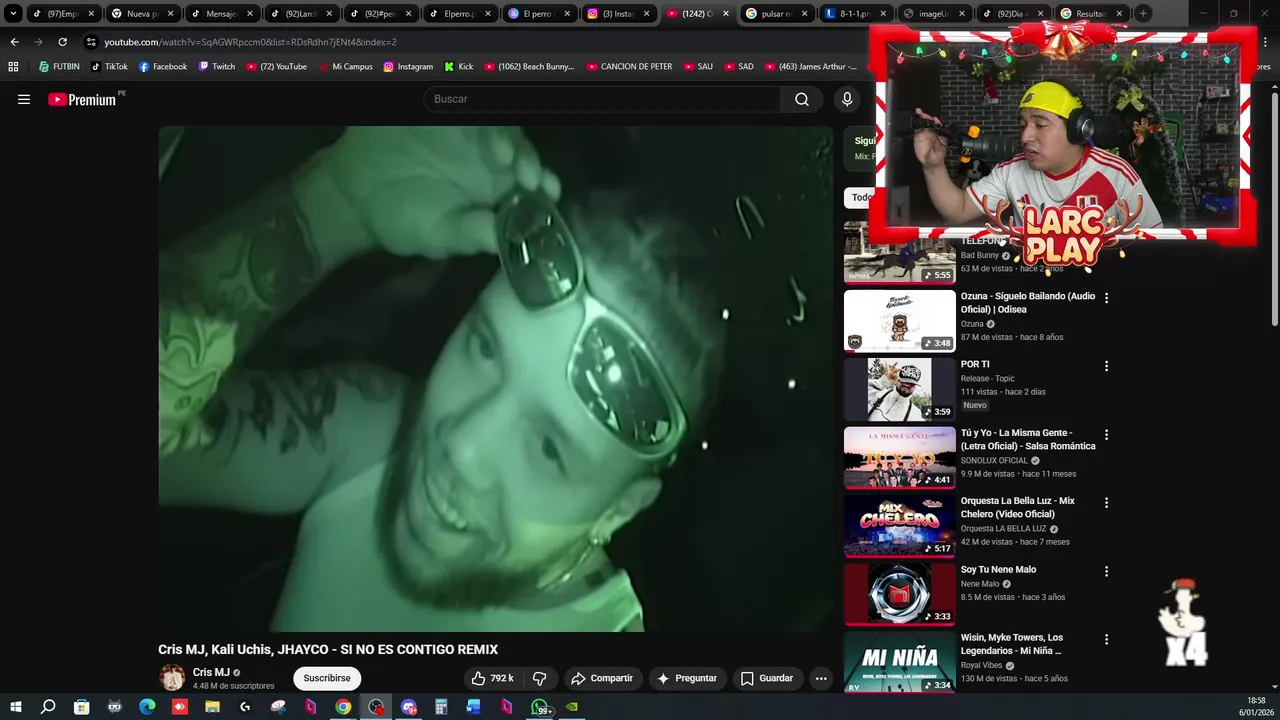This screenshot has height=720, width=1280.
Task: Open Calculator from taskbar
Action: point(441,707)
